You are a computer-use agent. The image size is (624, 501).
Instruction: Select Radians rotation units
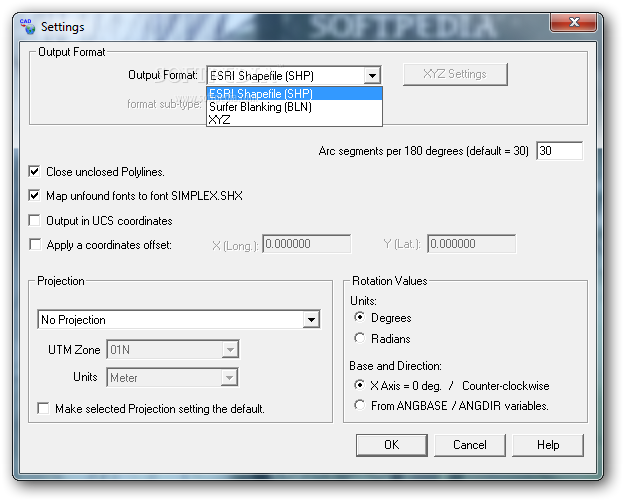[x=359, y=338]
